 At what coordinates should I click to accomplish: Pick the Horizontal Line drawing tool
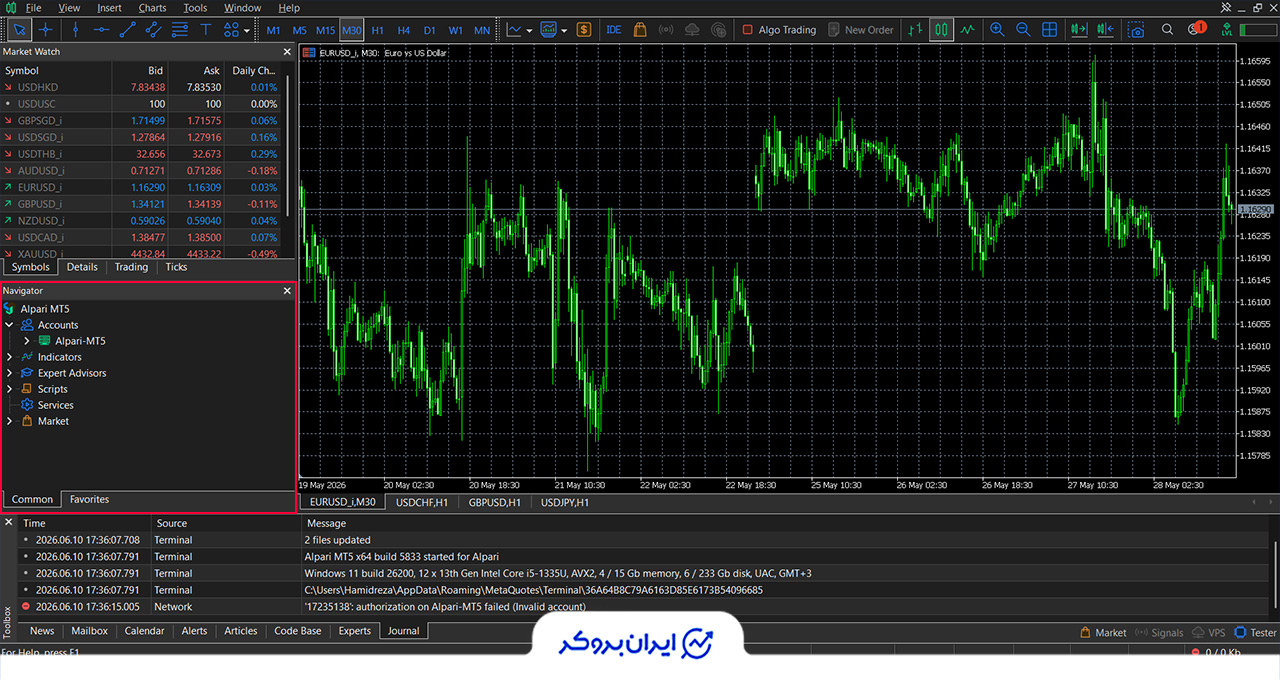100,30
